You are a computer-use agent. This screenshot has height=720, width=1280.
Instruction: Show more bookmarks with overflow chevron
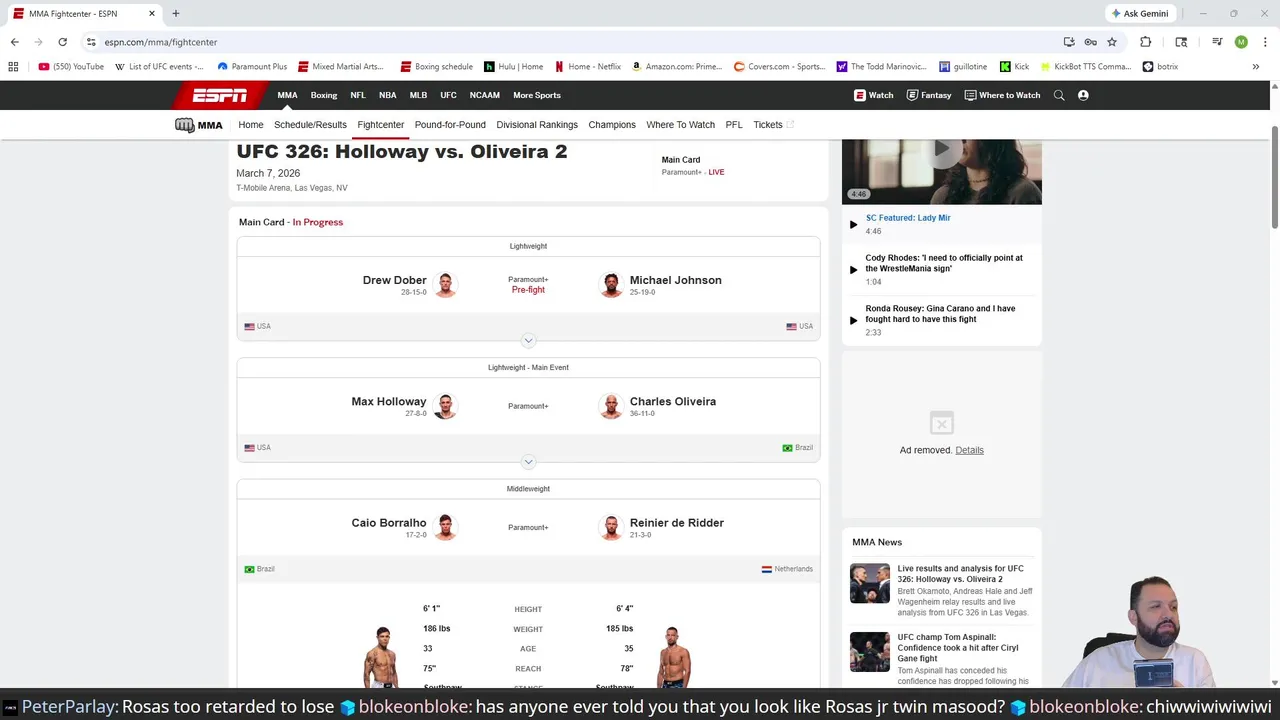(x=1256, y=67)
